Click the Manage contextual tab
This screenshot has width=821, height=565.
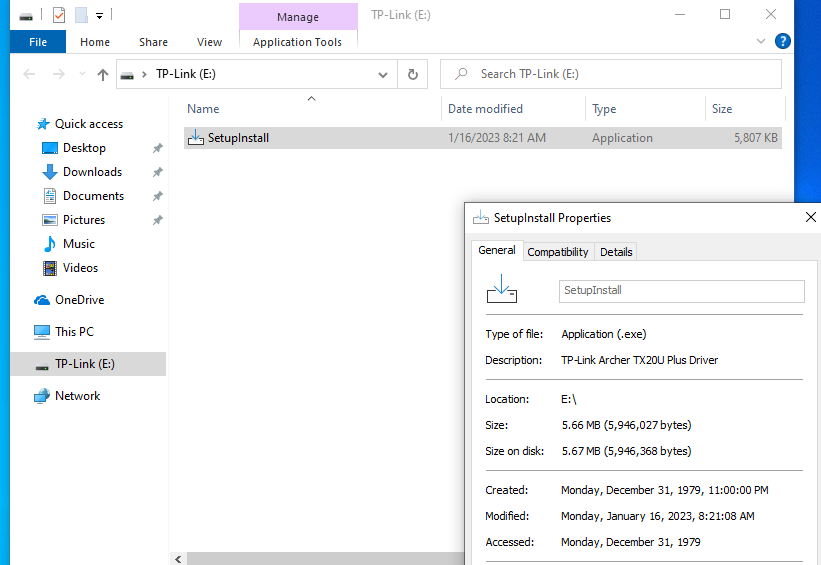tap(298, 17)
